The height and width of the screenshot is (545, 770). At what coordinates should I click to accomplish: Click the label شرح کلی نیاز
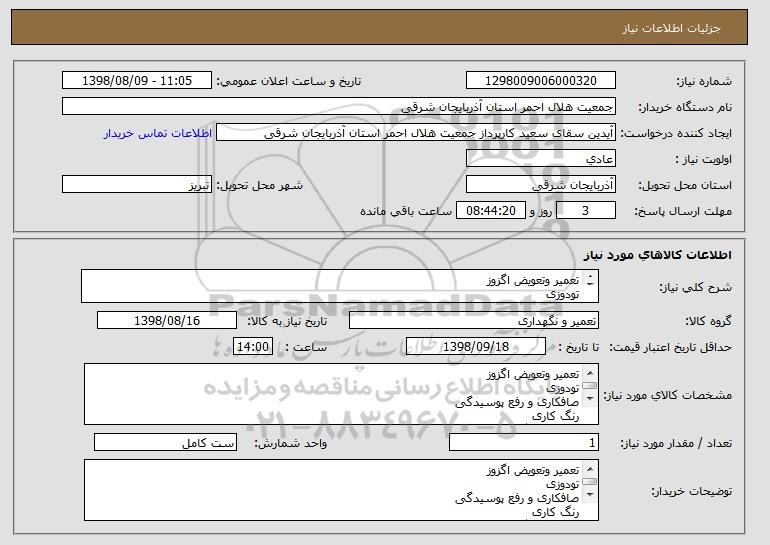coord(696,288)
